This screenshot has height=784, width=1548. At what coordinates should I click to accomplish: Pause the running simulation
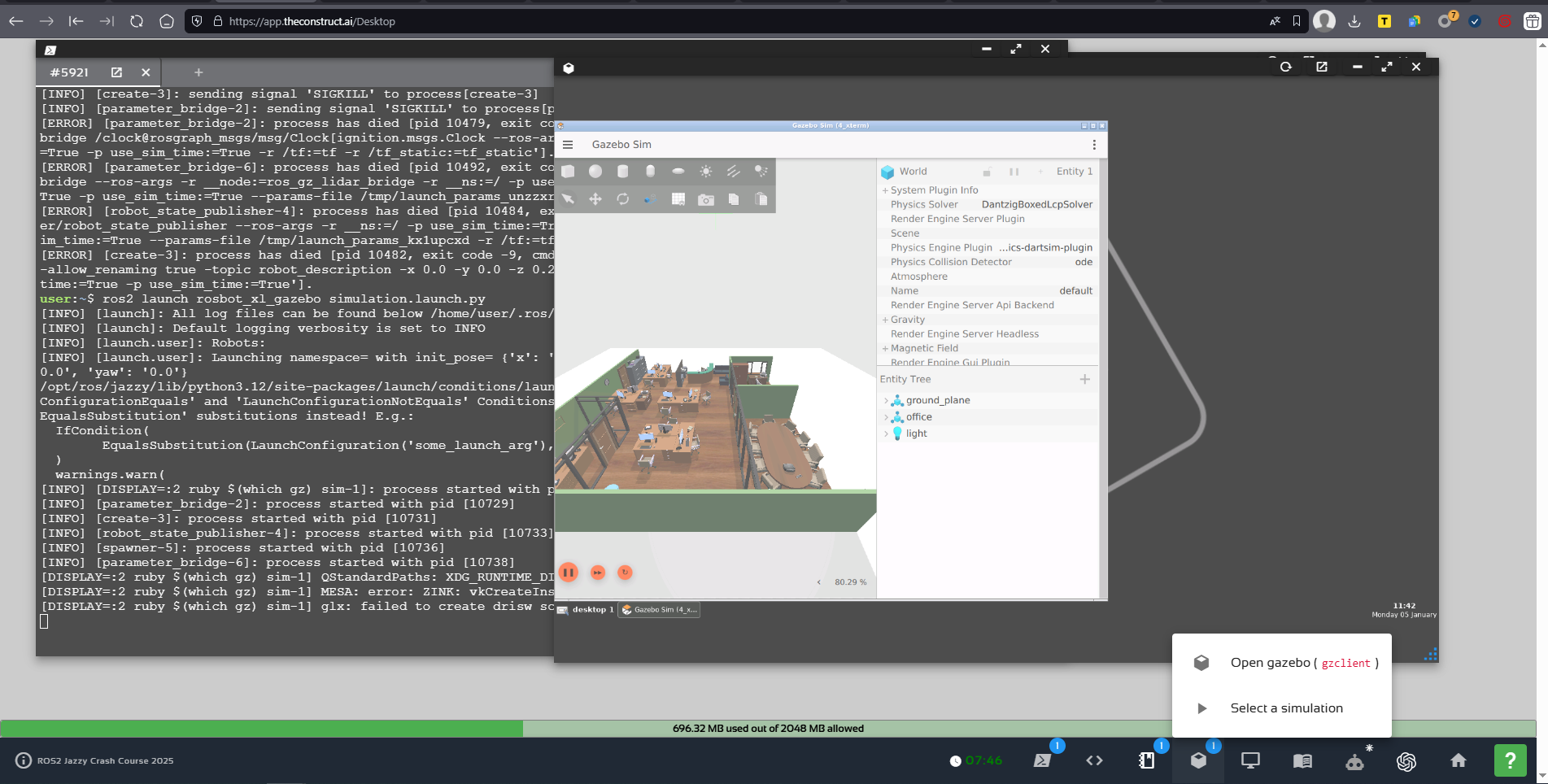click(569, 573)
